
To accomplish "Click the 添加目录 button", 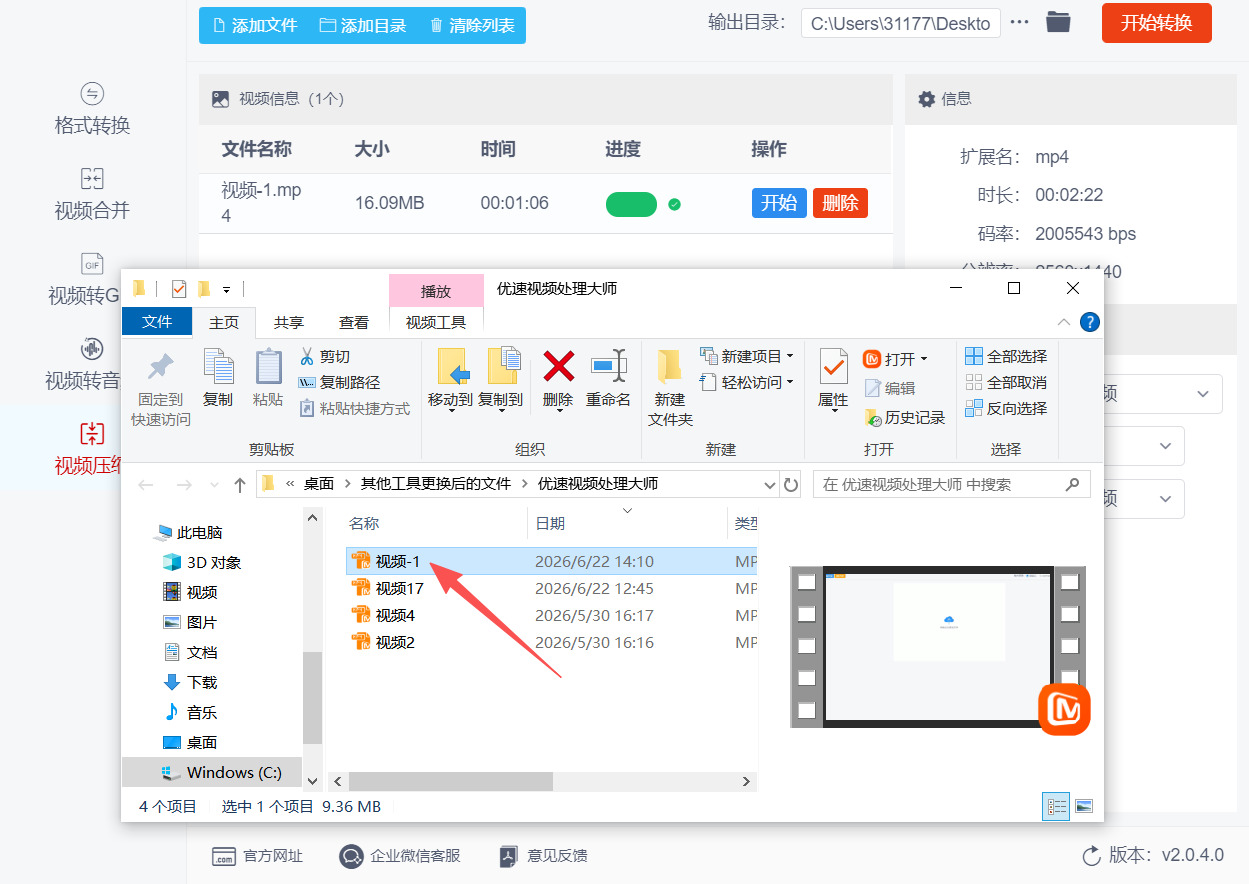I will (363, 25).
